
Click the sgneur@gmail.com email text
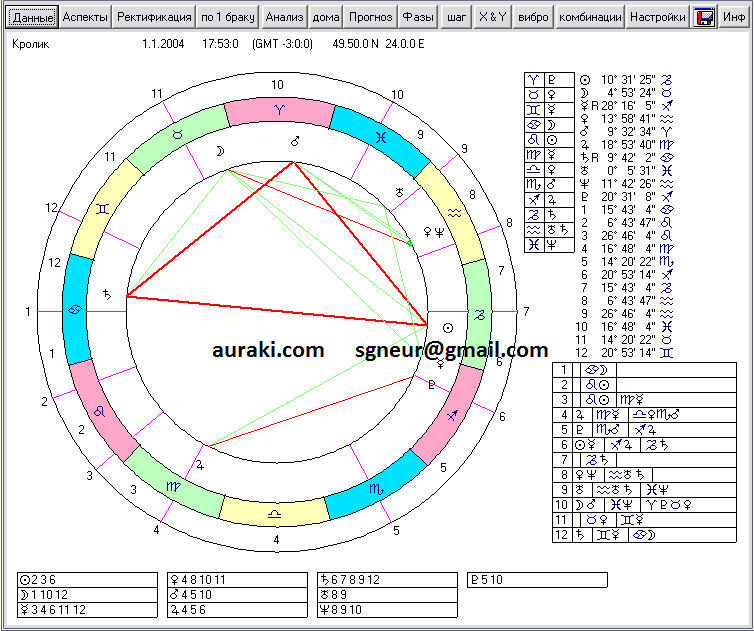(451, 350)
